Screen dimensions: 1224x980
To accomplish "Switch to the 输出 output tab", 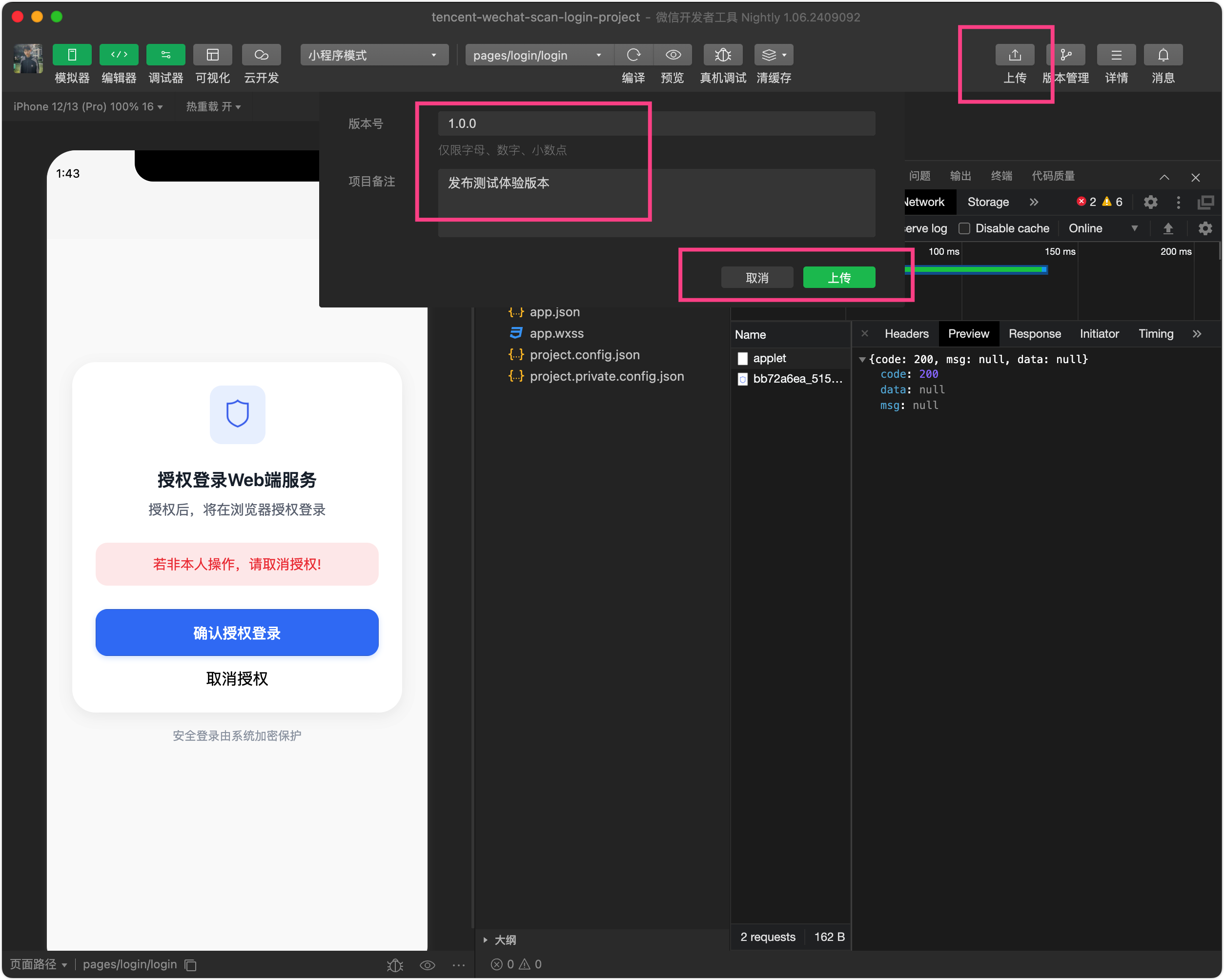I will 960,176.
